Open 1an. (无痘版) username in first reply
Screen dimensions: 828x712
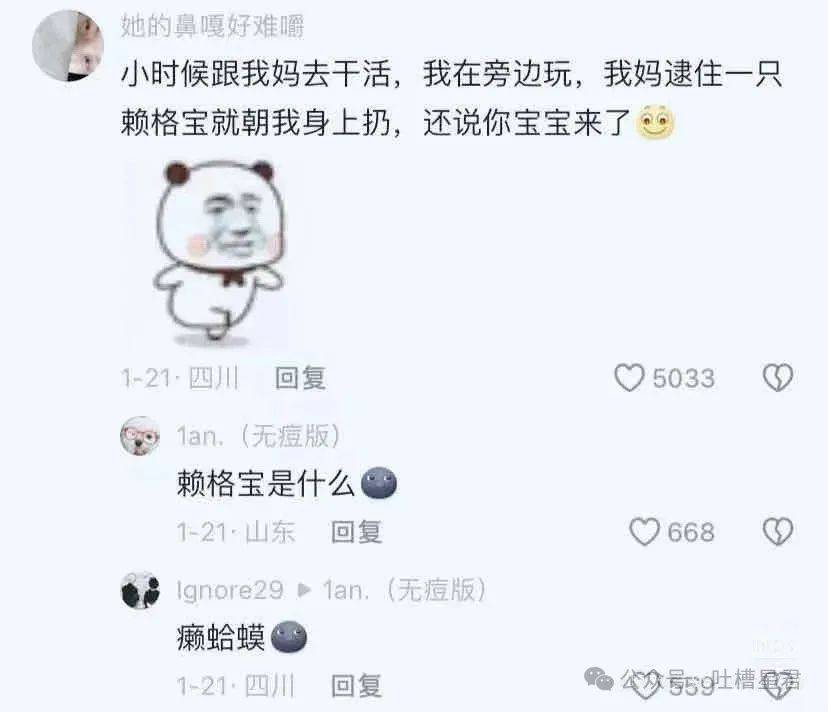258,436
